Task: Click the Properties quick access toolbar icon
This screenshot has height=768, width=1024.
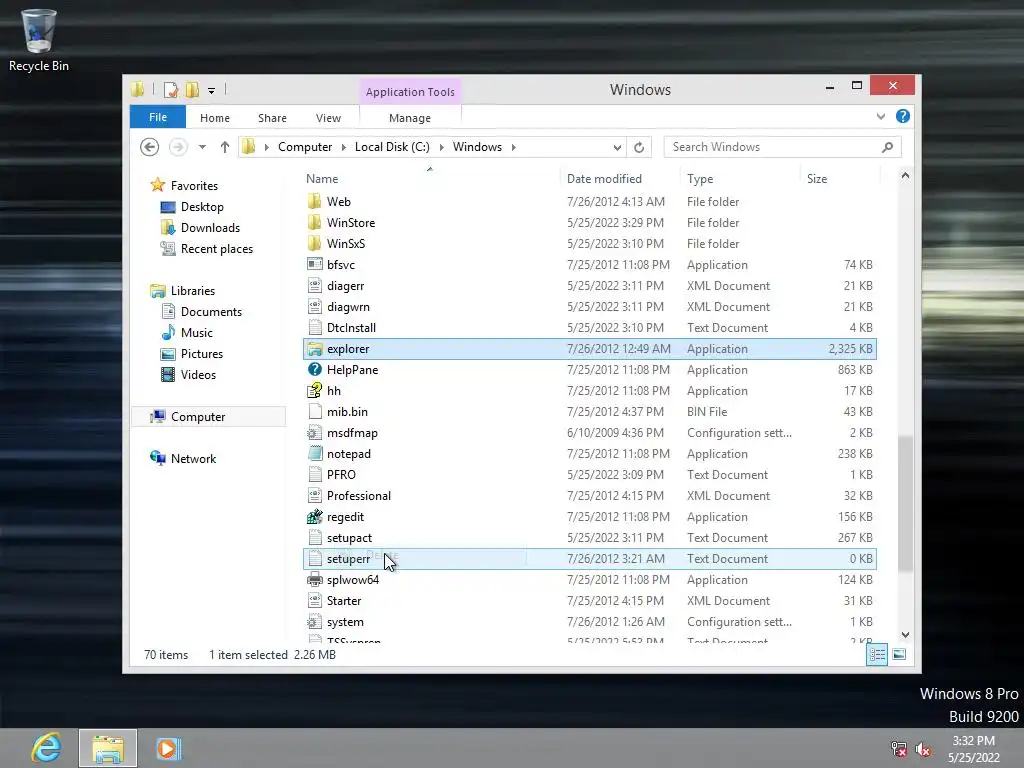Action: pos(171,90)
